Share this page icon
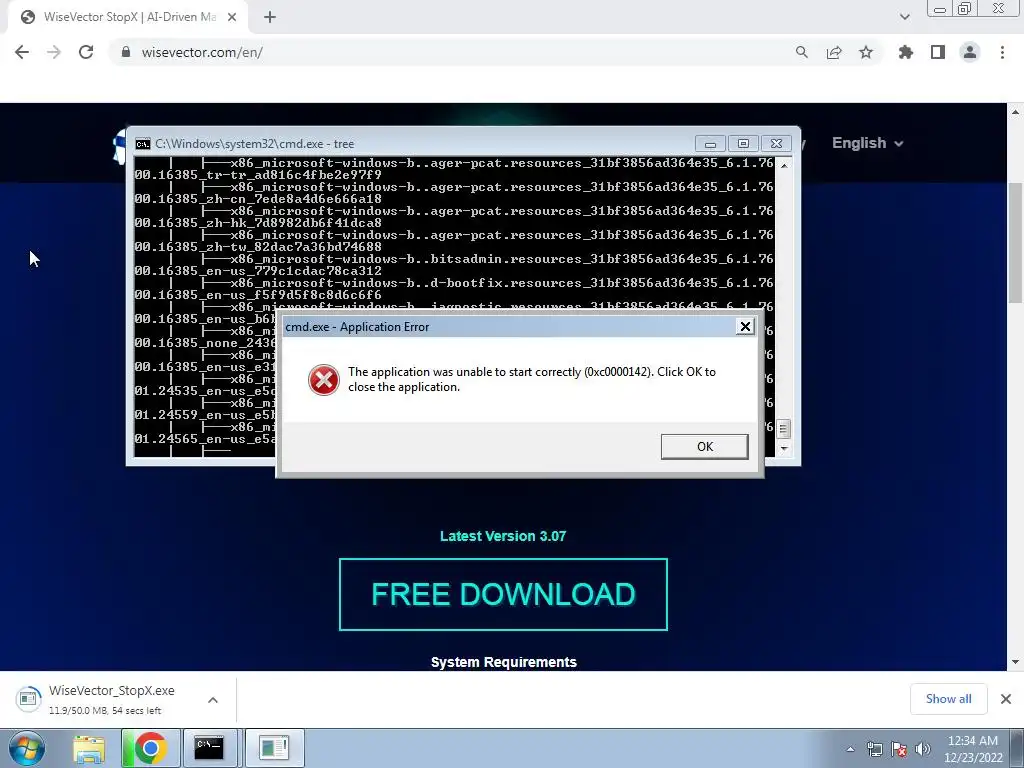1024x768 pixels. tap(834, 52)
